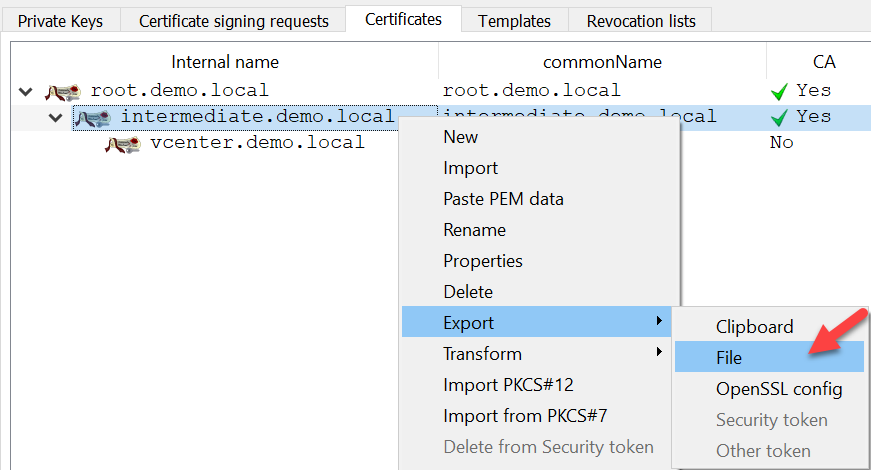This screenshot has height=470, width=871.
Task: Choose File from the Export submenu
Action: (729, 357)
